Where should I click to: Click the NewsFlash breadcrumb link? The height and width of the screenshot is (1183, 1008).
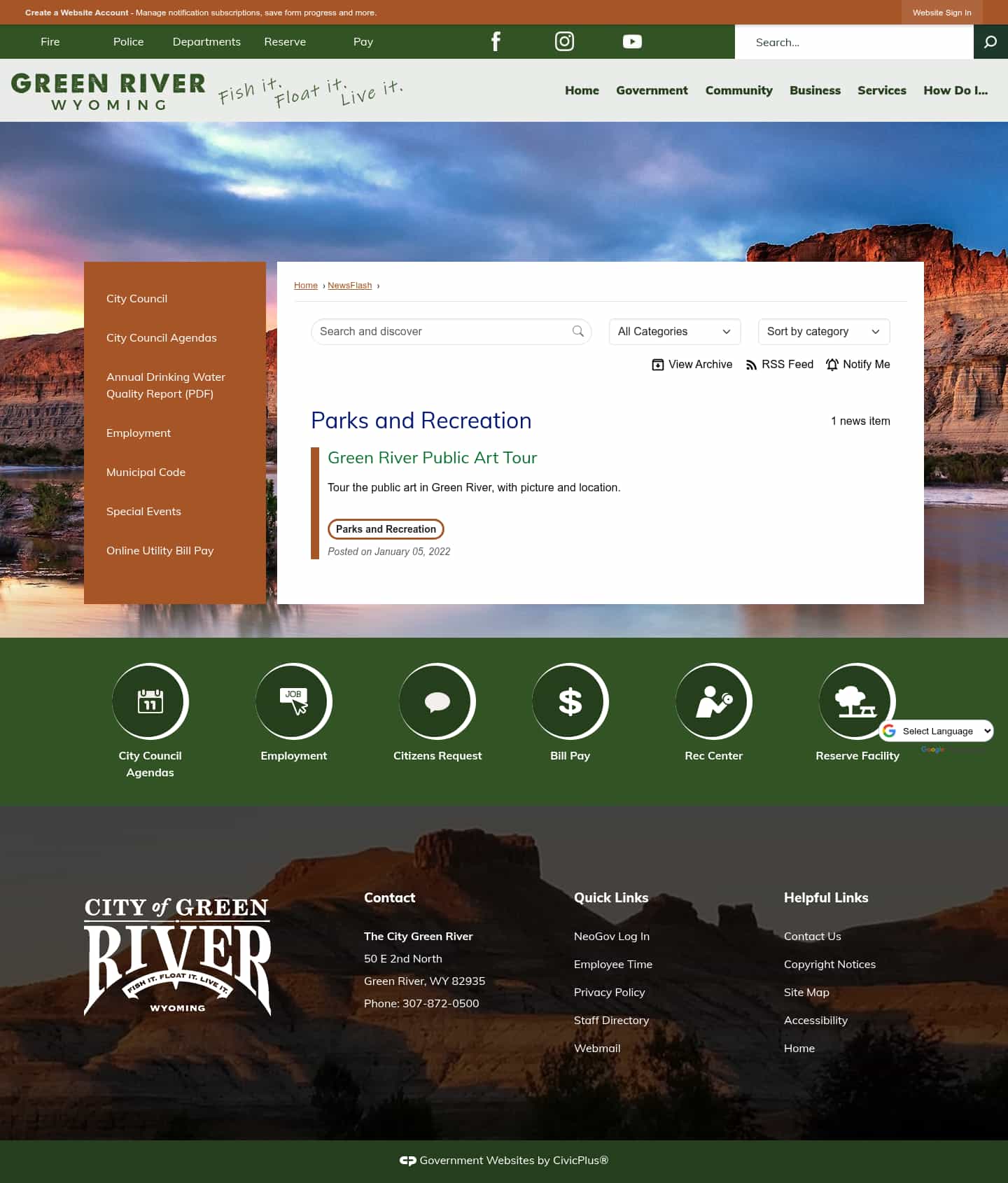350,286
